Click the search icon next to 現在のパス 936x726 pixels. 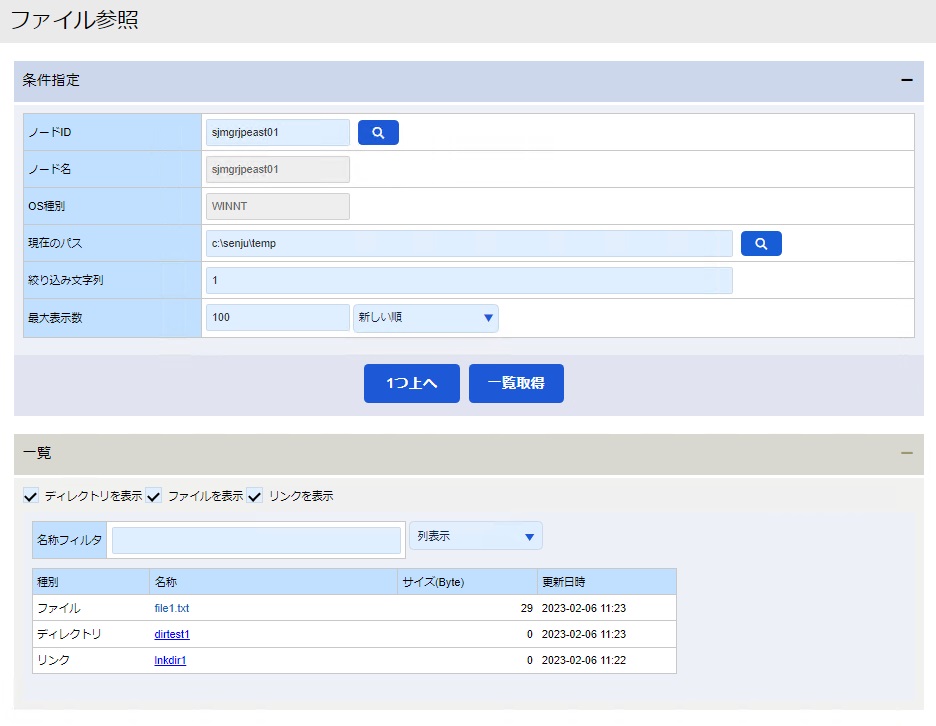(761, 244)
